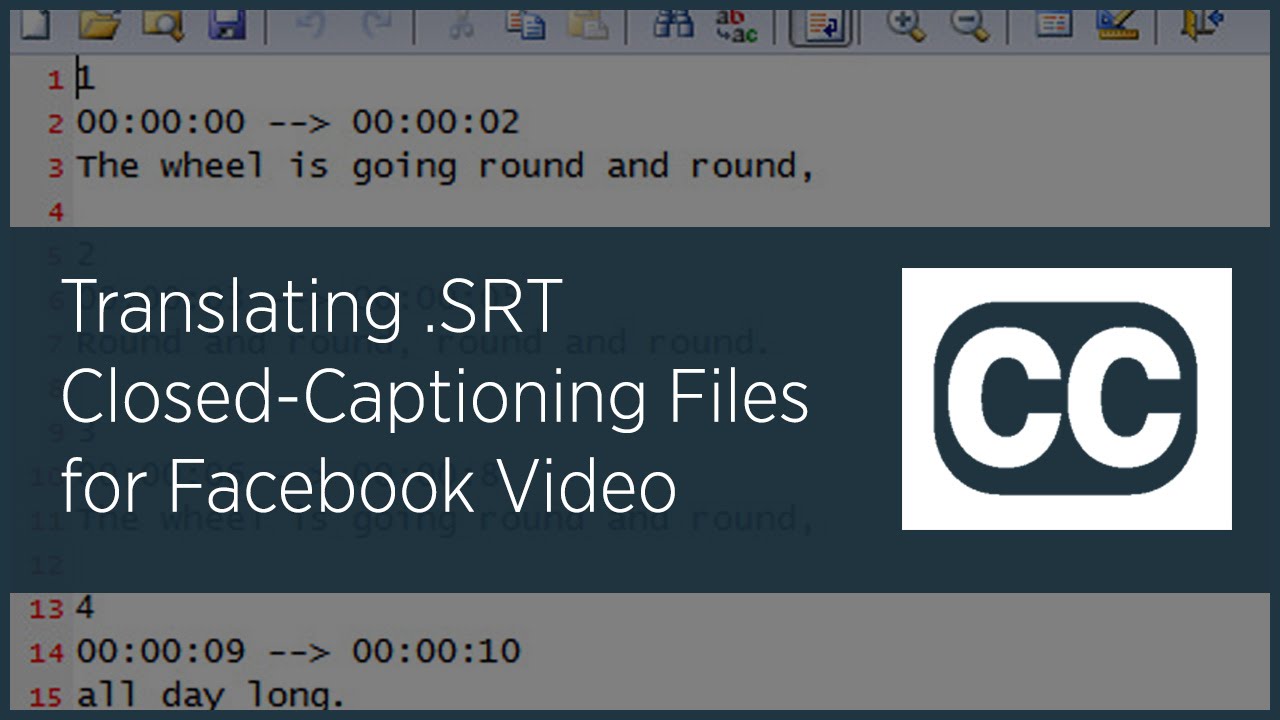Click line number 15 in the margin

47,697
